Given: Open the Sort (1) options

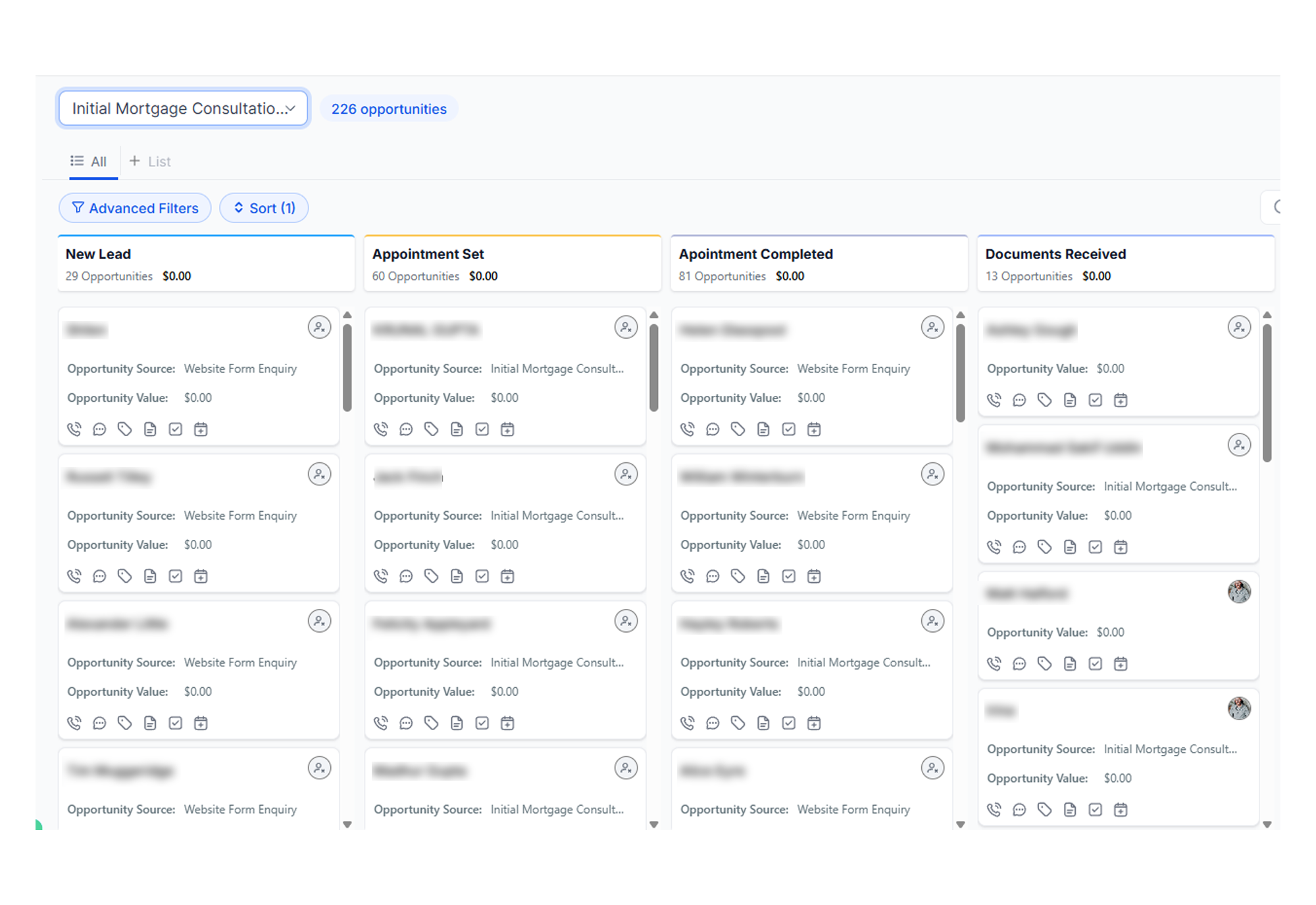Looking at the screenshot, I should click(264, 208).
